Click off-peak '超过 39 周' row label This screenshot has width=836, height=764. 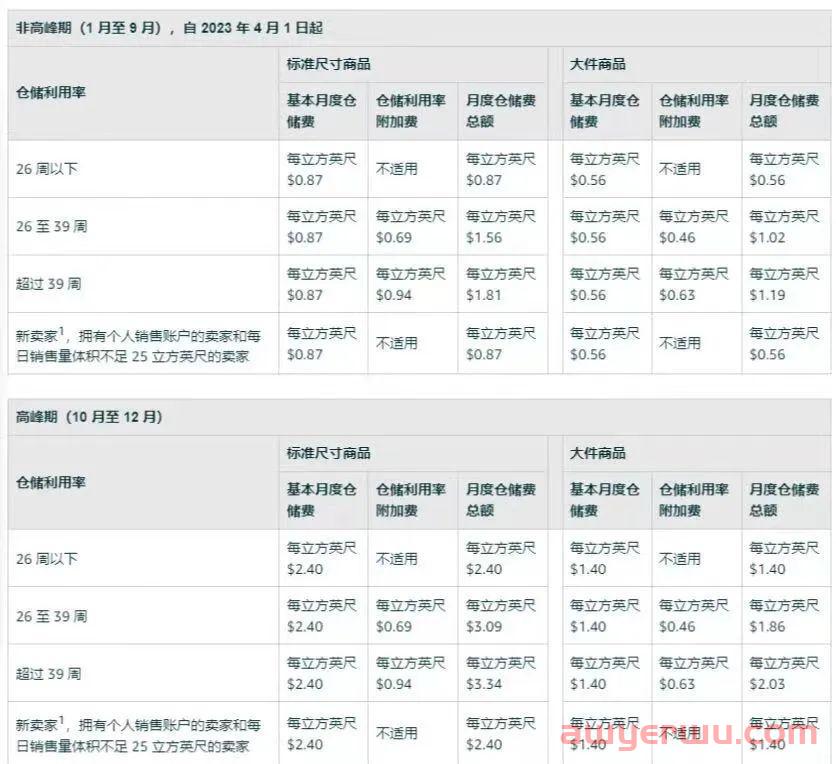49,284
